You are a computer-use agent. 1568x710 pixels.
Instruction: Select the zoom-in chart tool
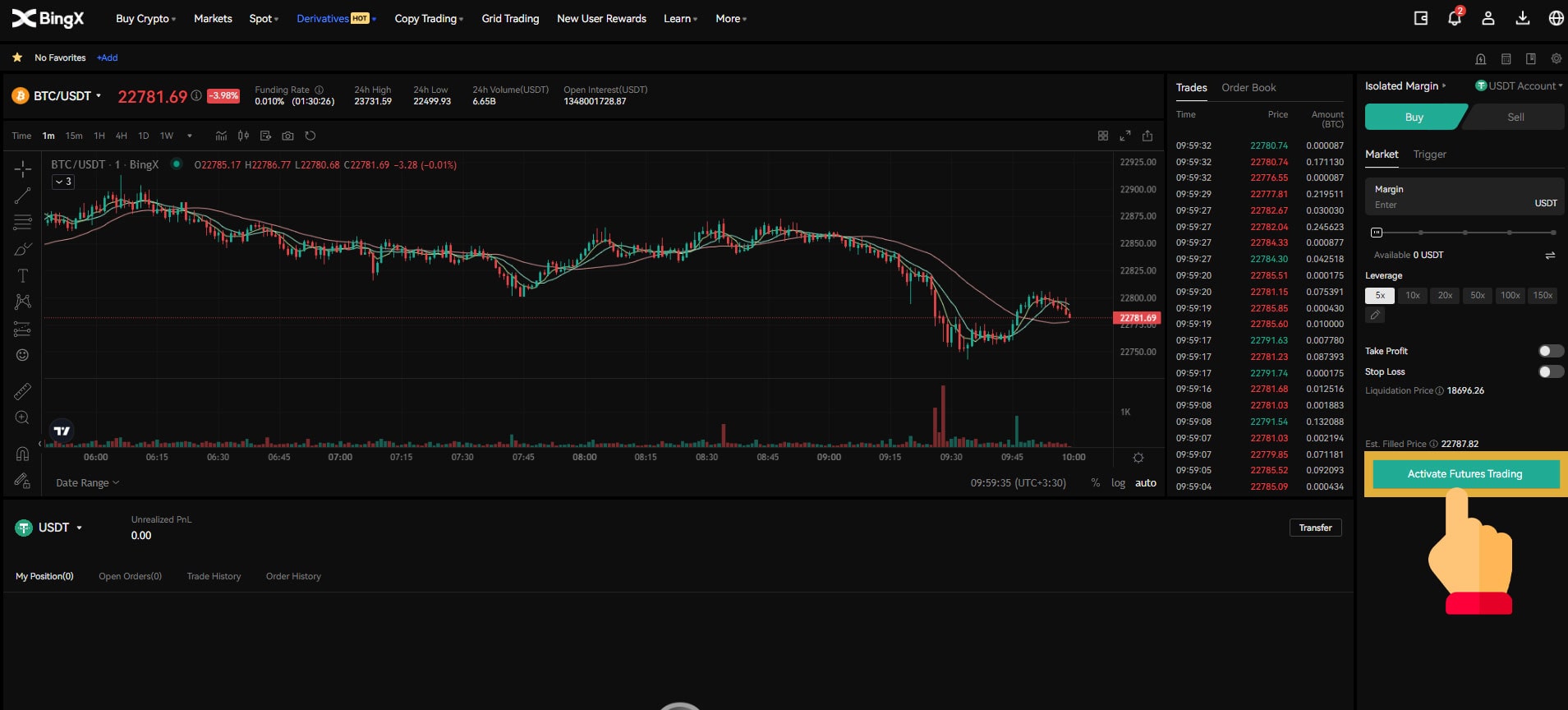pyautogui.click(x=23, y=417)
